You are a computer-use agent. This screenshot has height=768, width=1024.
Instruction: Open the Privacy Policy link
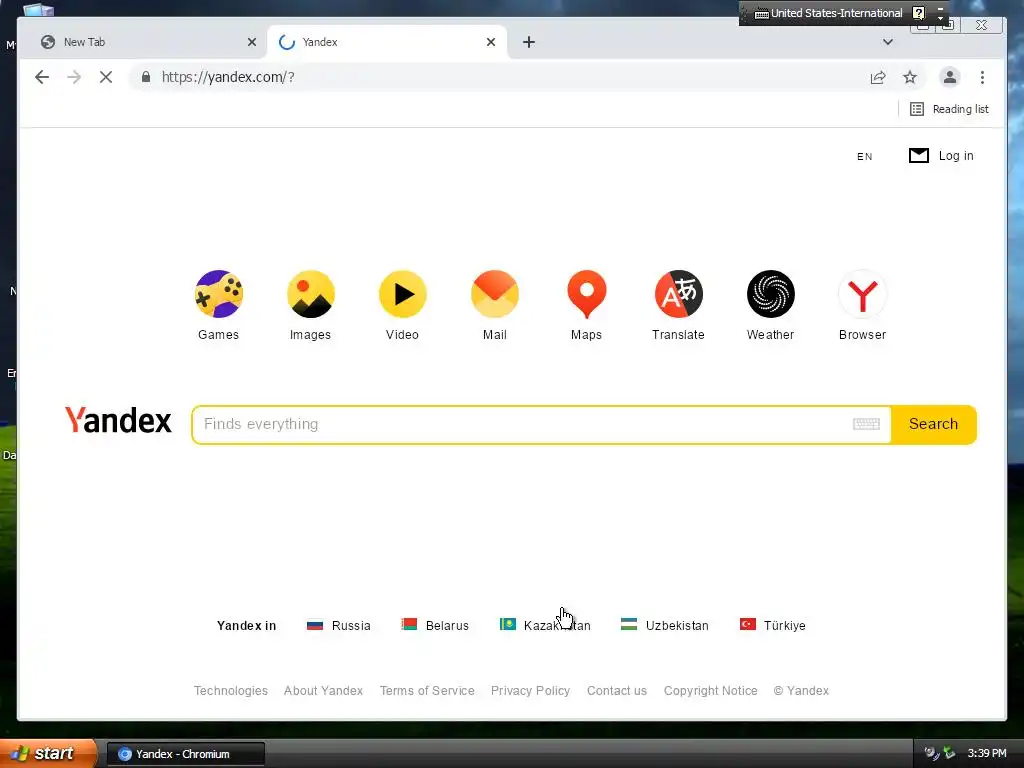pos(530,690)
